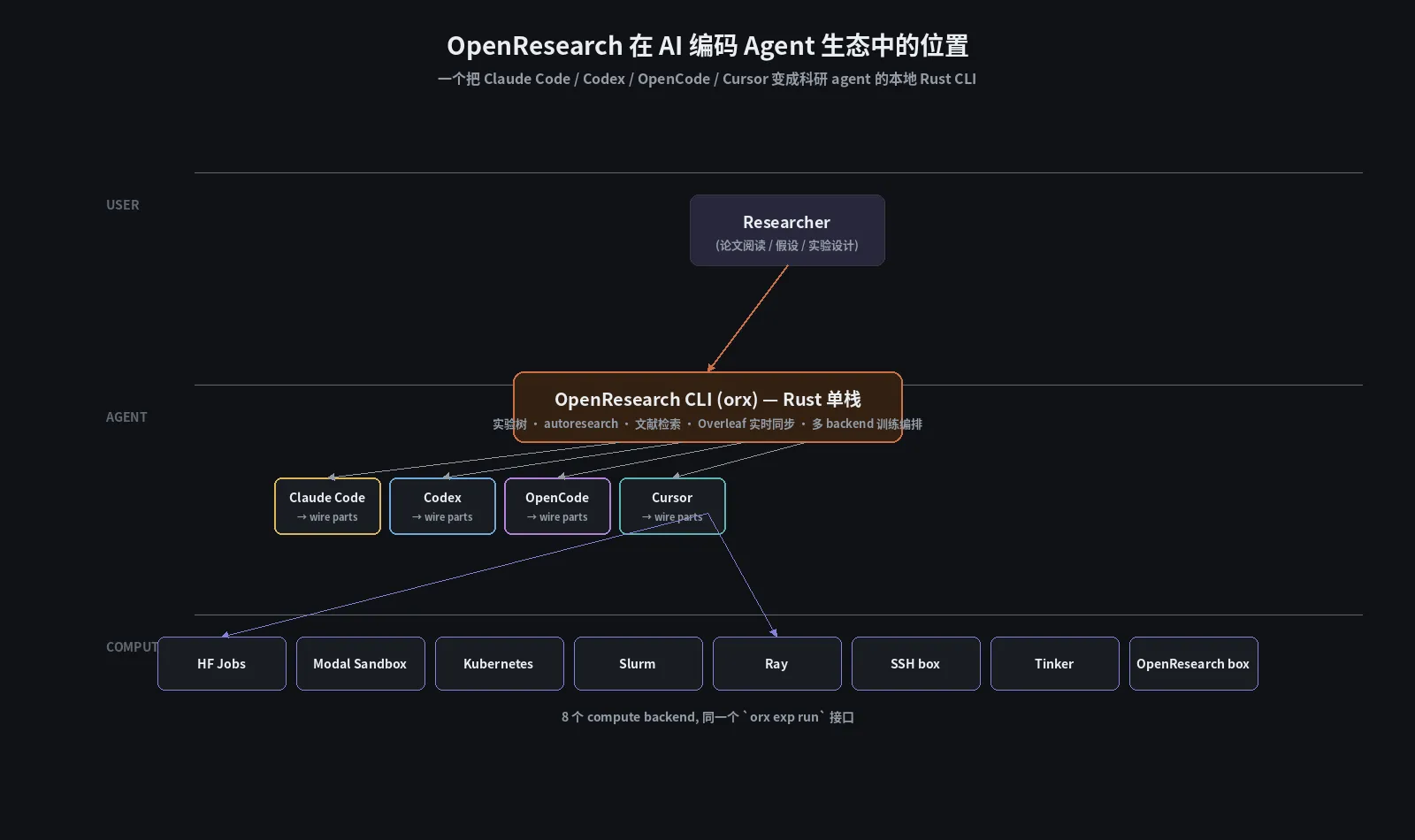
Task: Click the HF Jobs backend box
Action: point(222,663)
